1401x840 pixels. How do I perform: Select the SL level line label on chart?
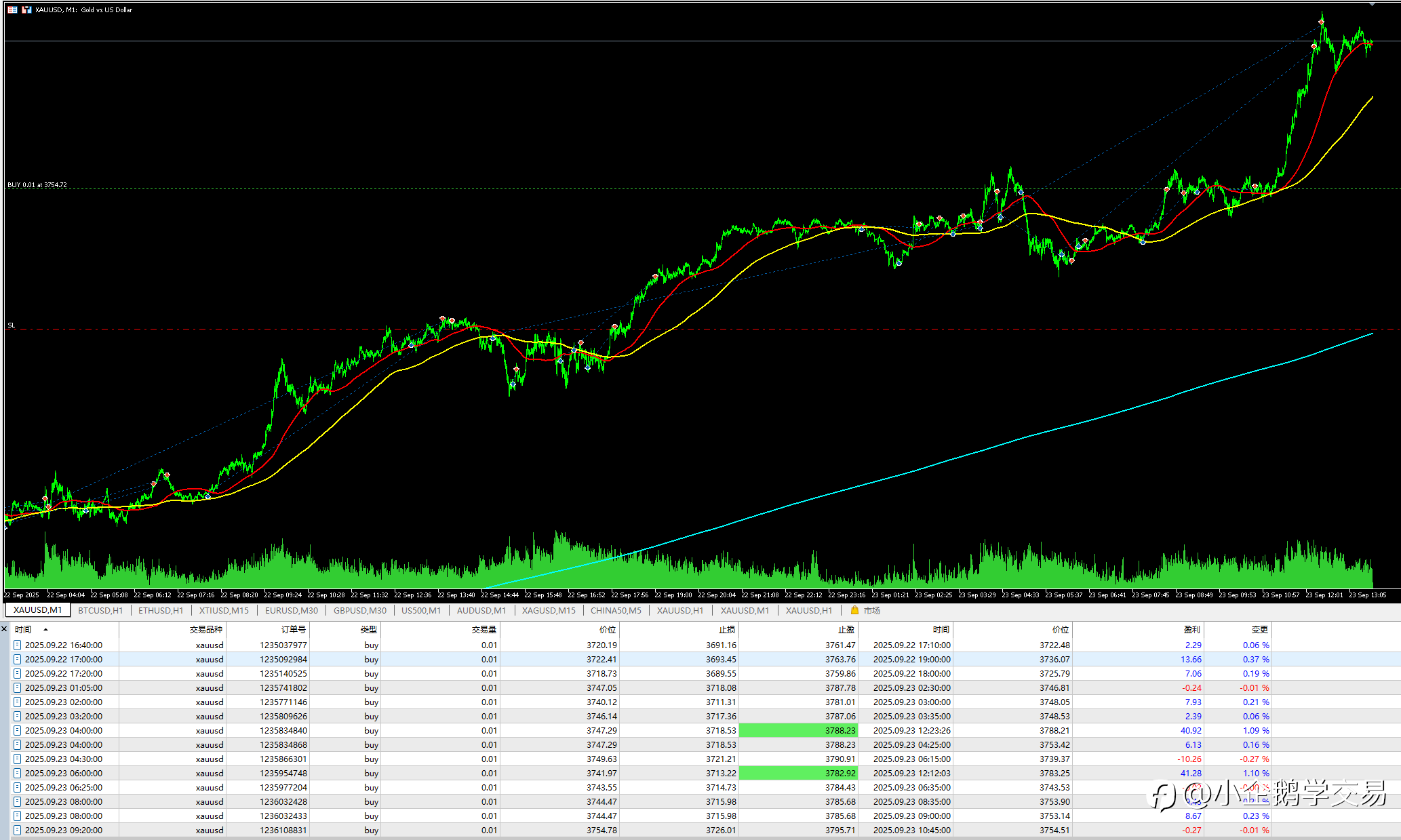pyautogui.click(x=11, y=325)
